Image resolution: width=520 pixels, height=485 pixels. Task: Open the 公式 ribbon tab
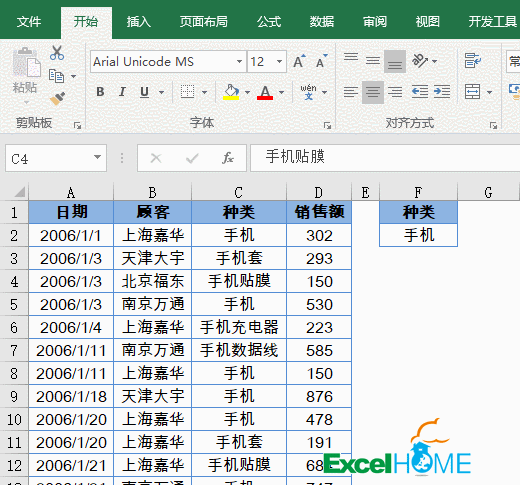pyautogui.click(x=269, y=22)
